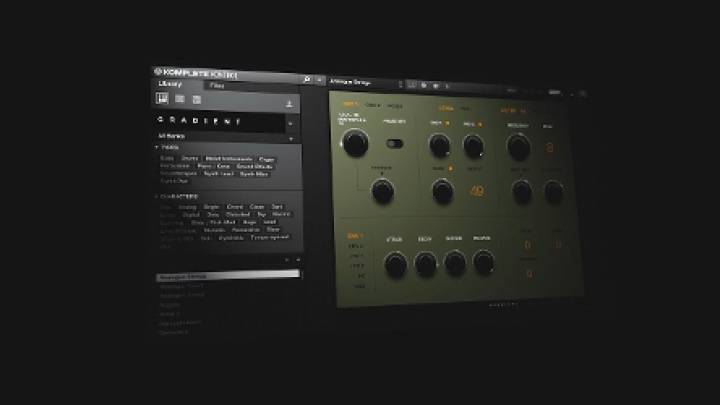
Task: Filter by Synthetic character tag
Action: tap(231, 238)
